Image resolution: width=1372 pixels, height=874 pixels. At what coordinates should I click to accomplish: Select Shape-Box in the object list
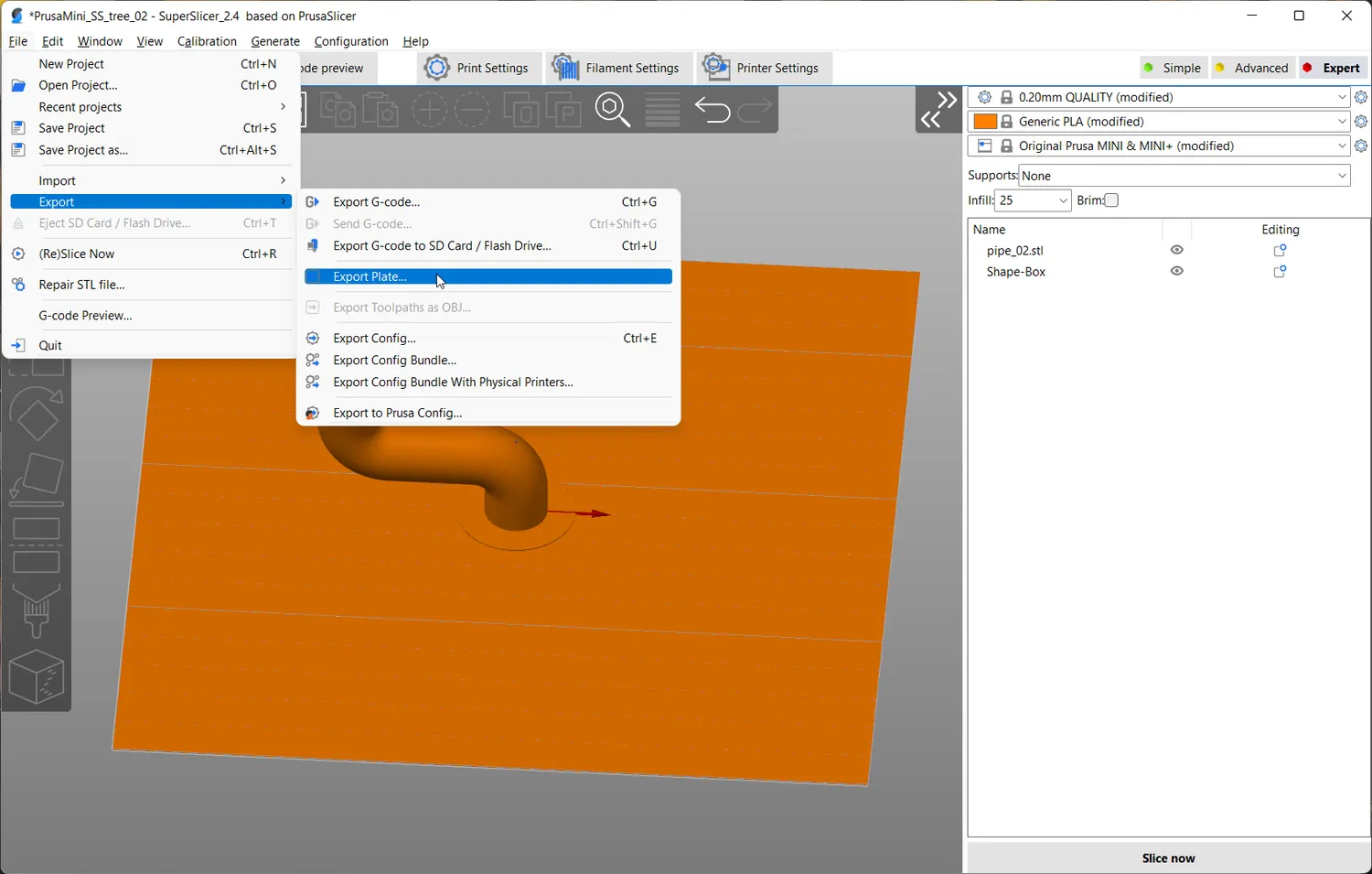tap(1015, 272)
